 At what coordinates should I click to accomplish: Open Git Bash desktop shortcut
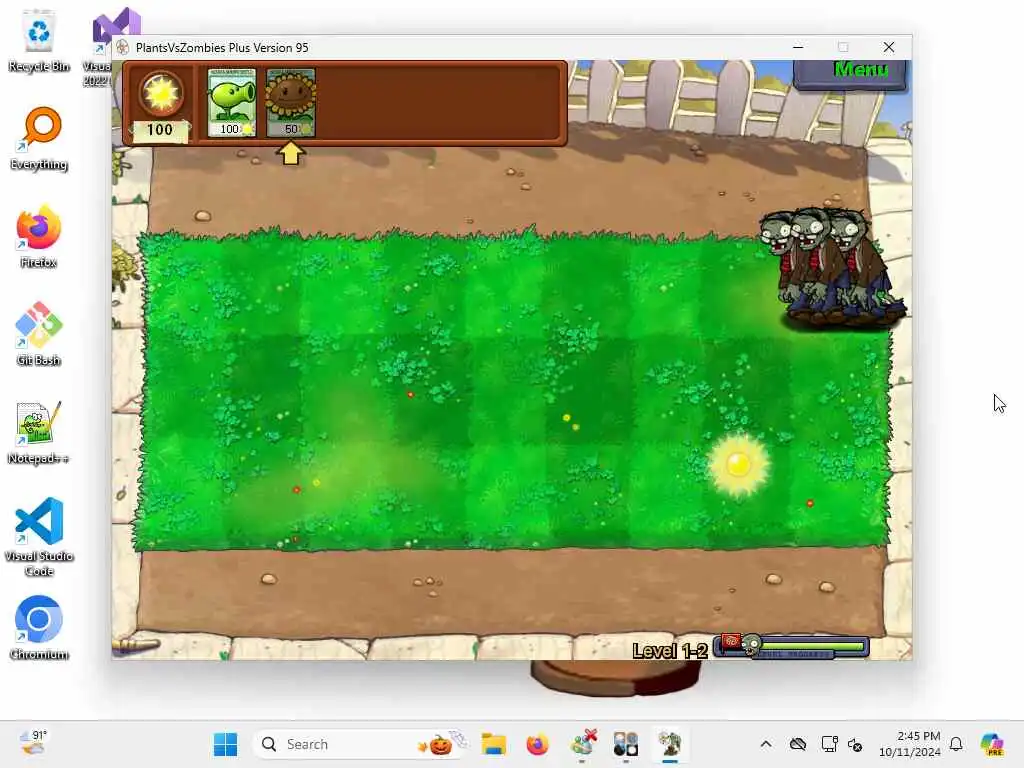(39, 334)
